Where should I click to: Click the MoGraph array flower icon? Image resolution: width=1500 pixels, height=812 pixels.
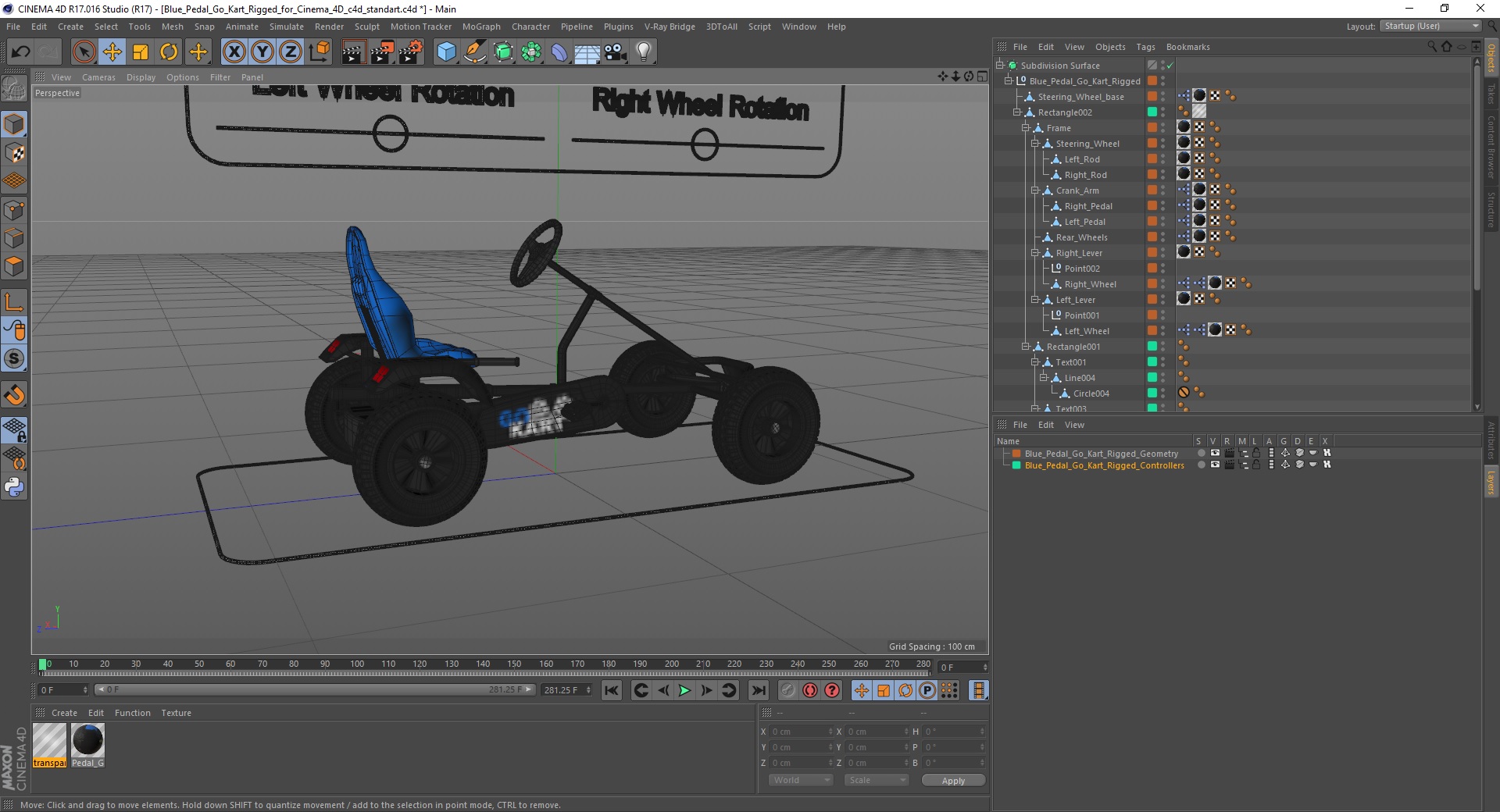pos(532,52)
